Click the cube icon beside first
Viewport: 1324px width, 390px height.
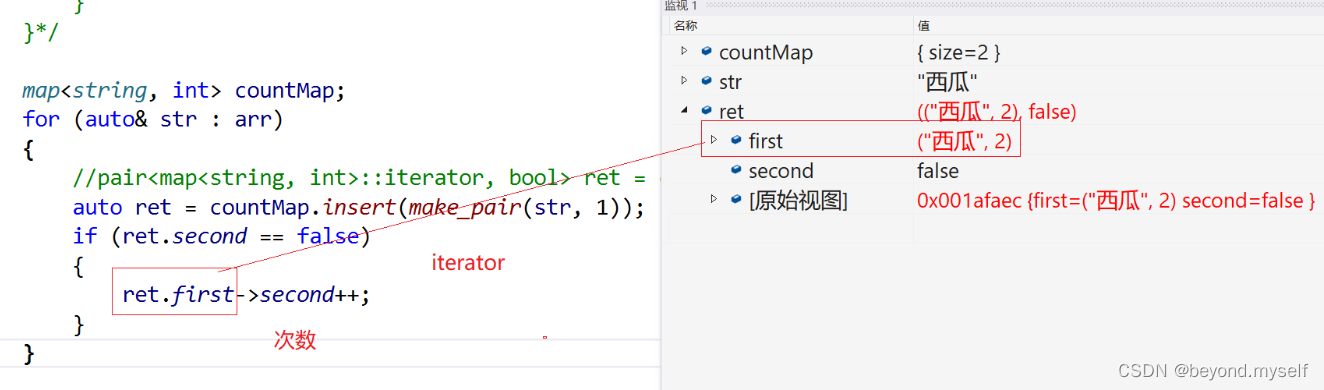tap(736, 141)
